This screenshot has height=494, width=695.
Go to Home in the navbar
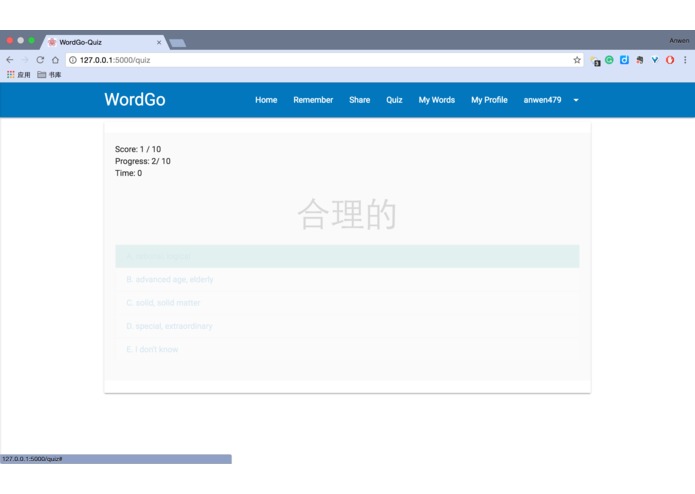tap(266, 100)
